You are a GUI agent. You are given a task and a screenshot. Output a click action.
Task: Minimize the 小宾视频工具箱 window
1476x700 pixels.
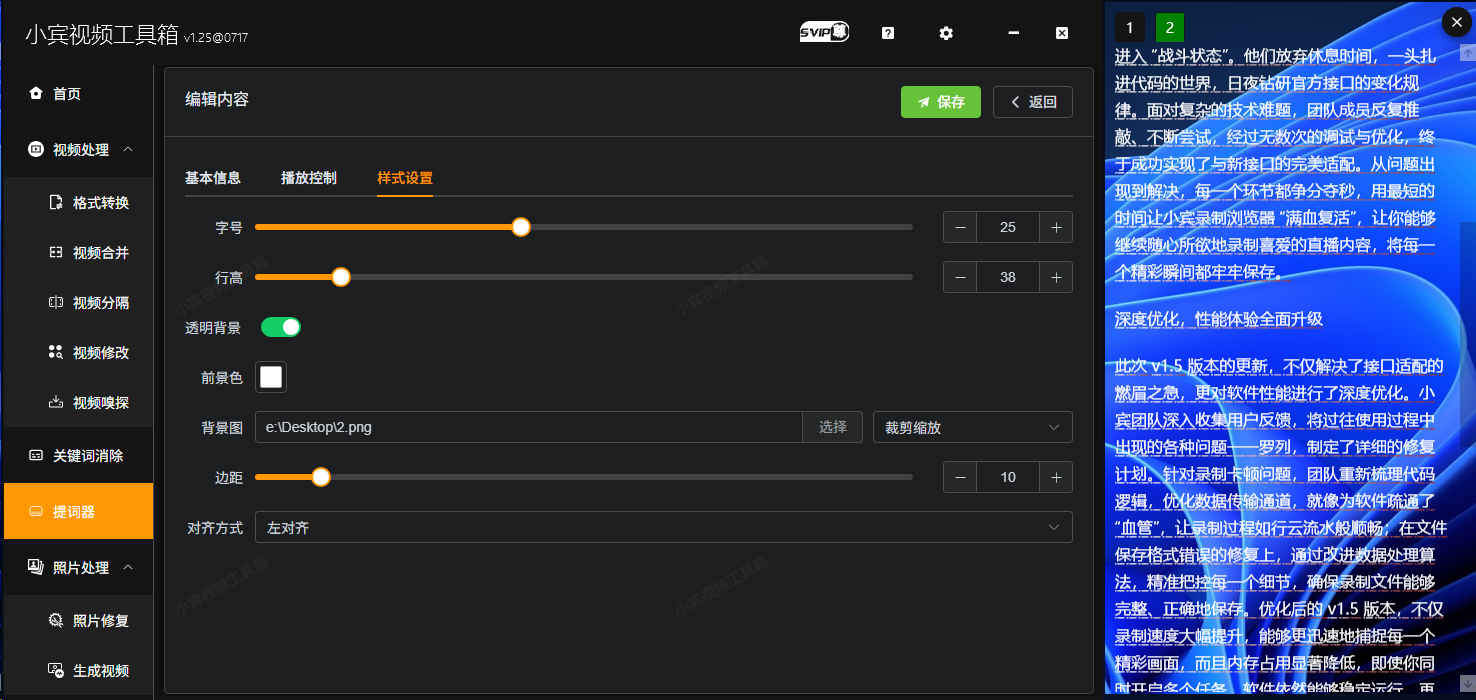1014,33
